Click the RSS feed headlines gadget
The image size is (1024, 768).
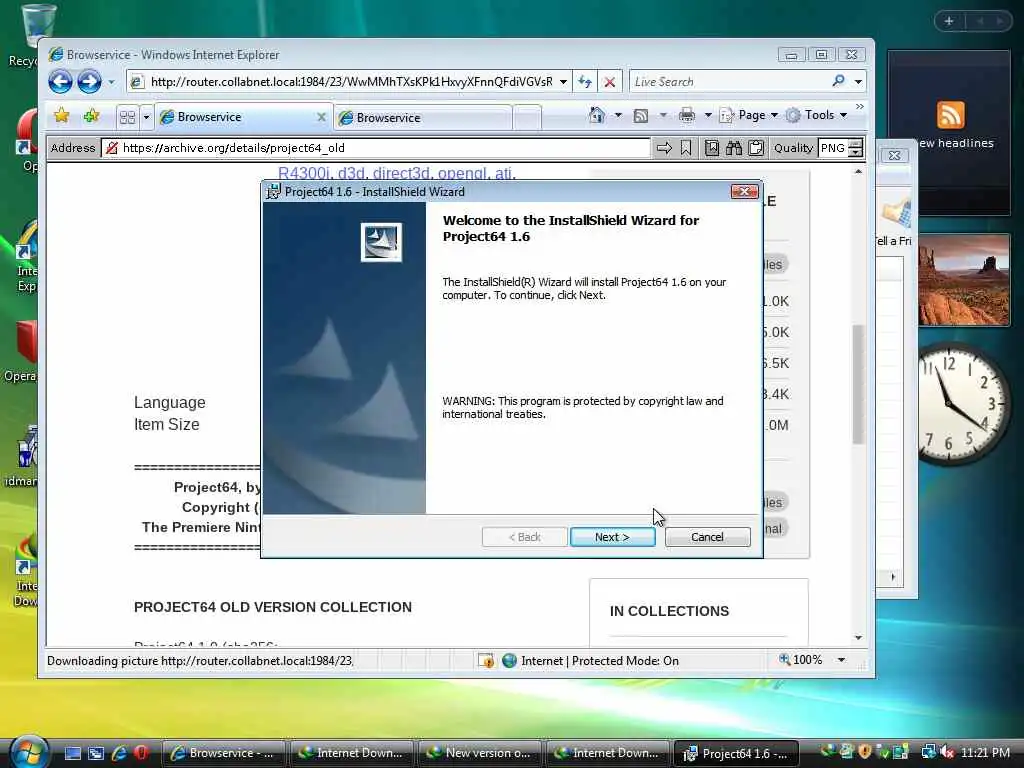pos(949,132)
